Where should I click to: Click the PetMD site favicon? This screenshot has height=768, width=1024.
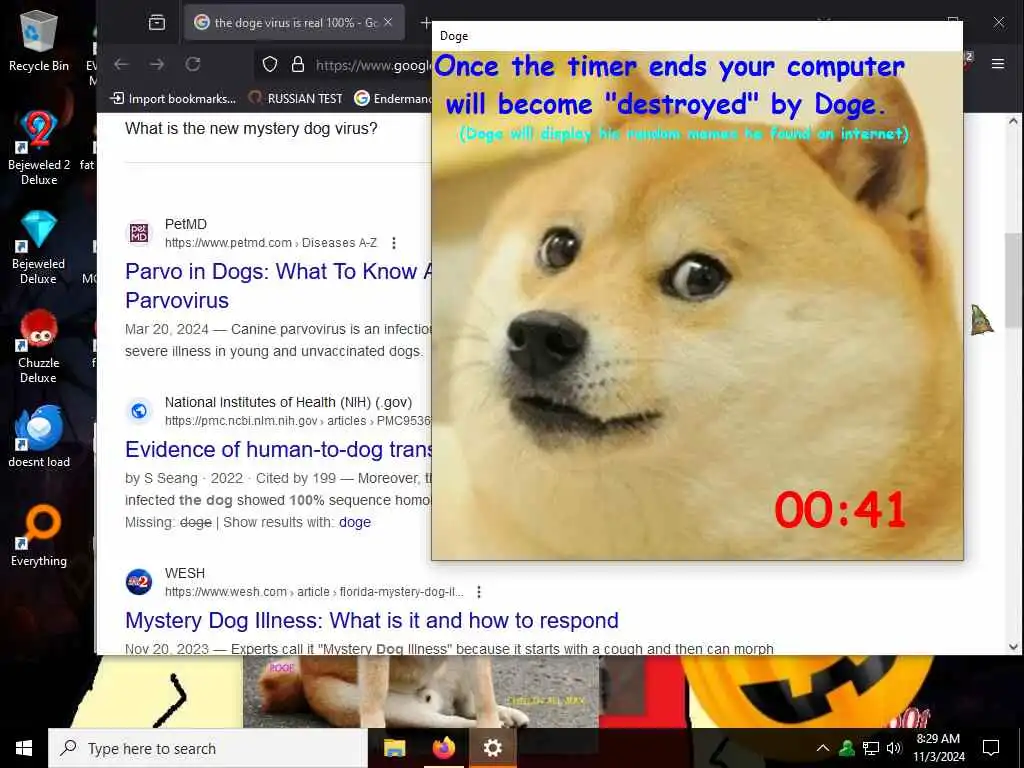click(x=139, y=233)
